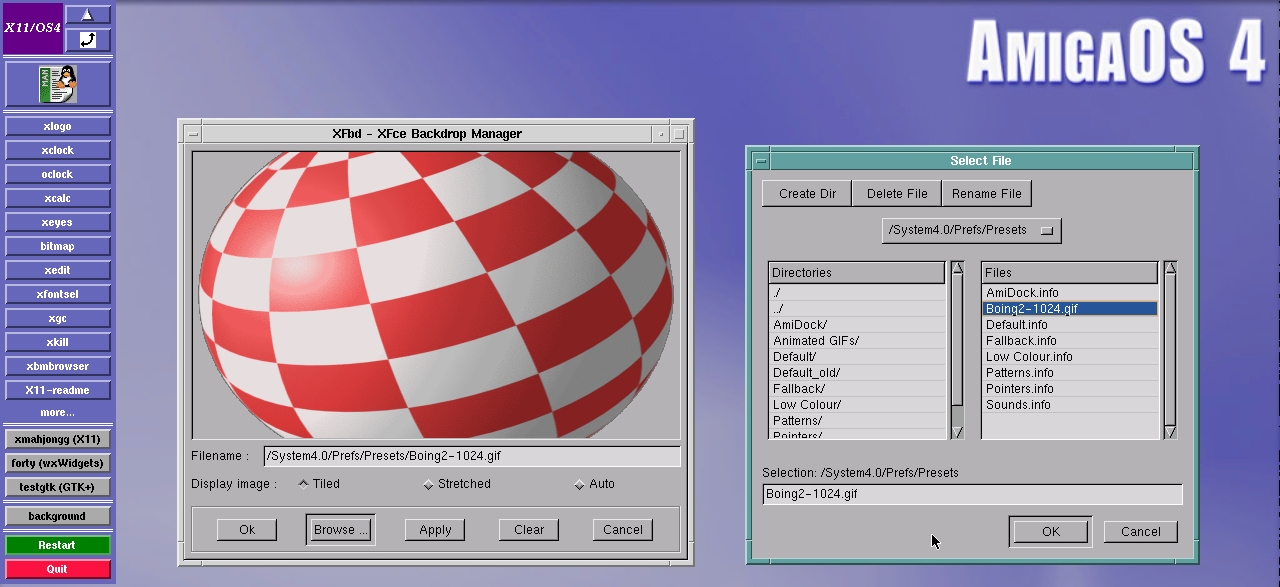The image size is (1280, 587).
Task: Click the Filename field in Backdrop Manager
Action: (472, 456)
